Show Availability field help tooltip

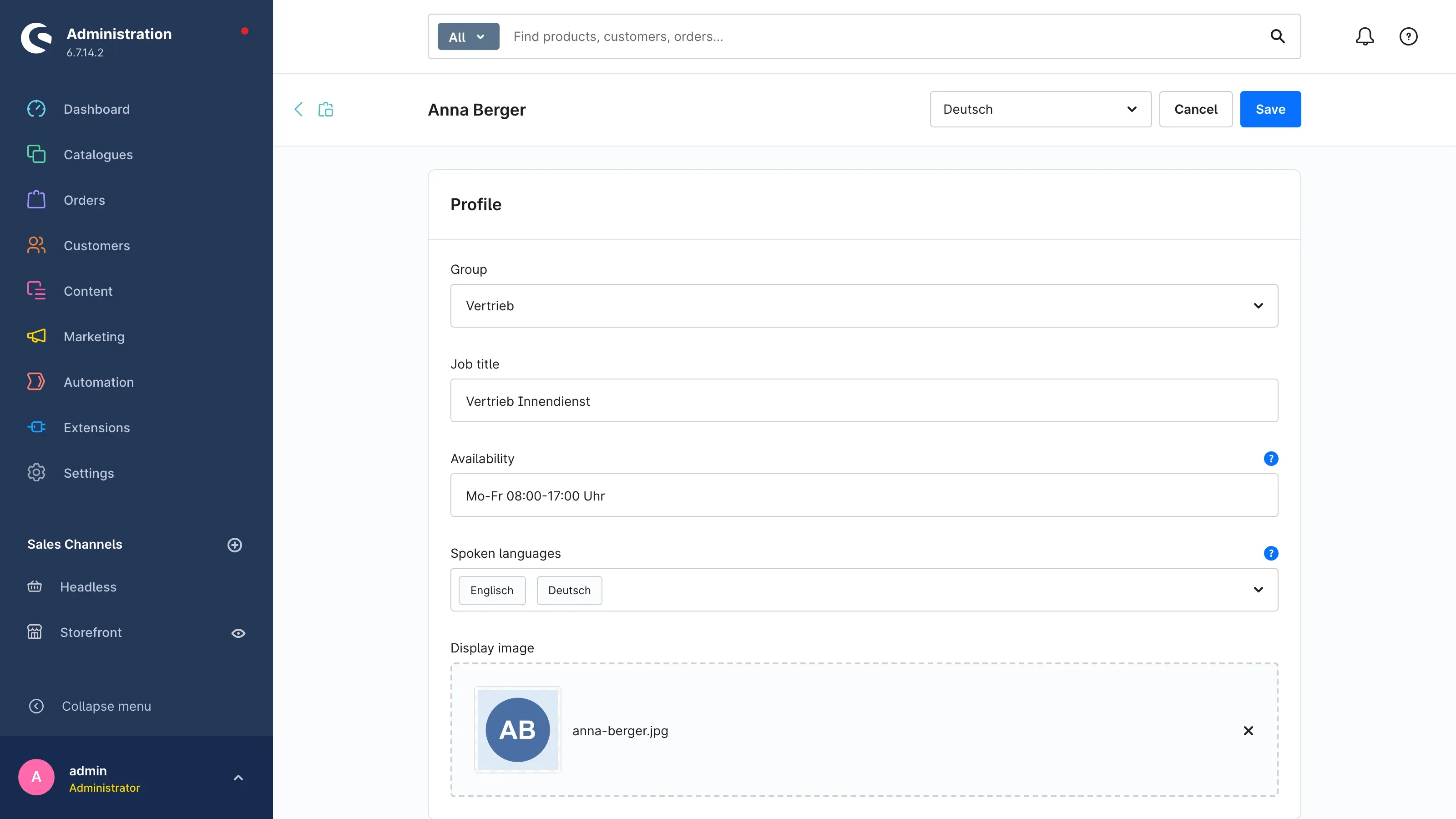[1271, 458]
